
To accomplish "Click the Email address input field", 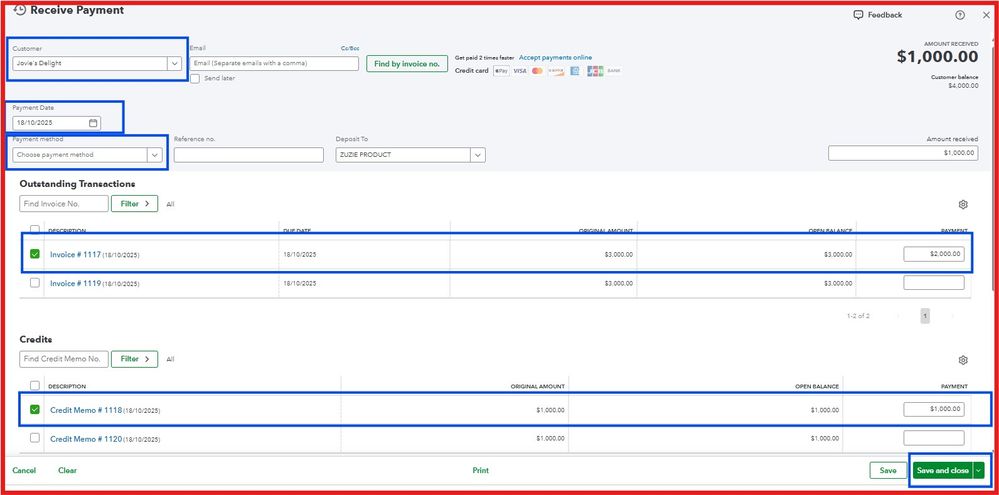I will pyautogui.click(x=274, y=64).
